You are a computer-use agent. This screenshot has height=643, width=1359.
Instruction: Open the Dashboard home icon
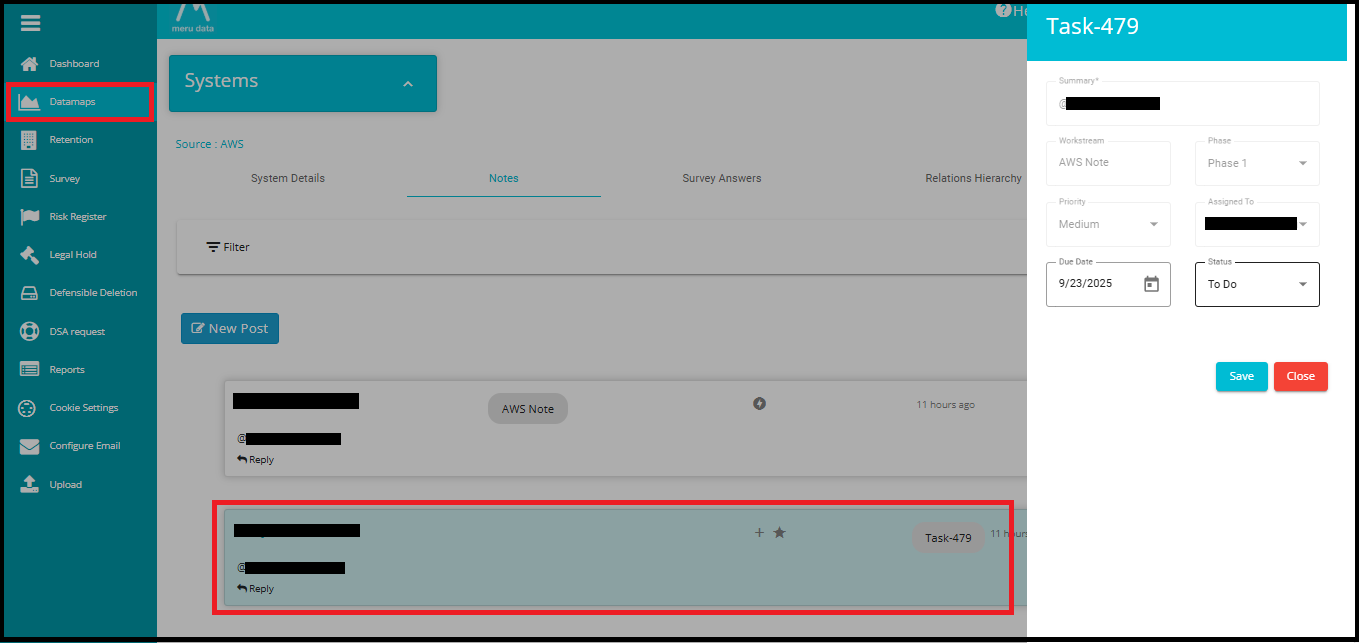tap(30, 64)
